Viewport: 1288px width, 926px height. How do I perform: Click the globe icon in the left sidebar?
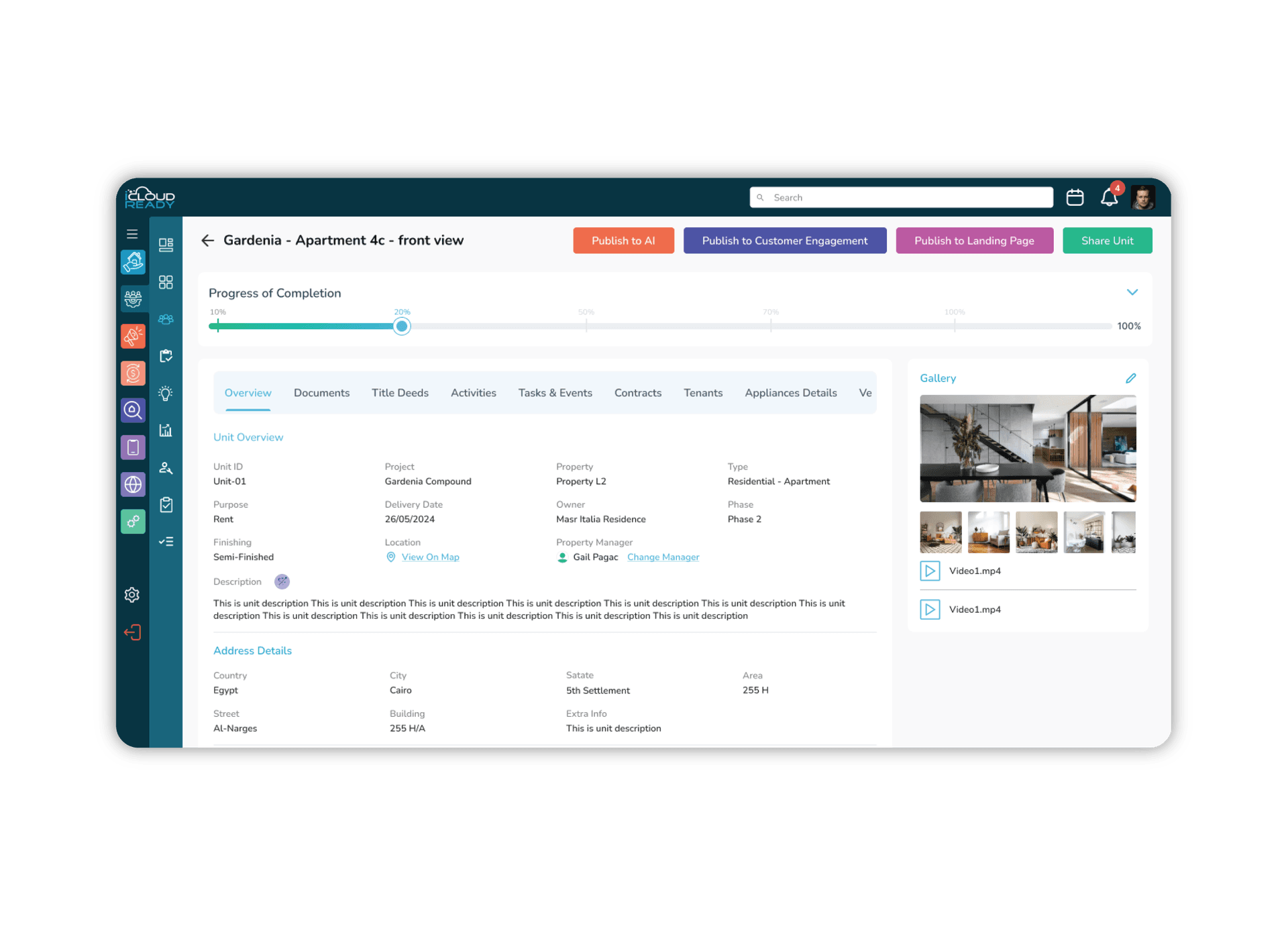pyautogui.click(x=133, y=484)
